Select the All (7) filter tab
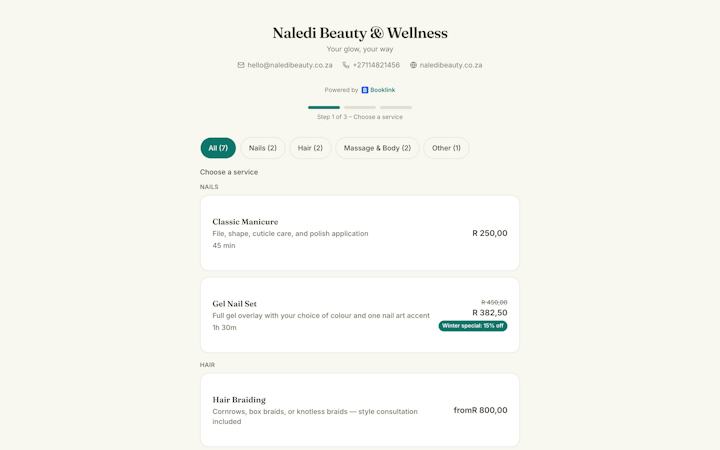This screenshot has height=450, width=720. coord(218,148)
